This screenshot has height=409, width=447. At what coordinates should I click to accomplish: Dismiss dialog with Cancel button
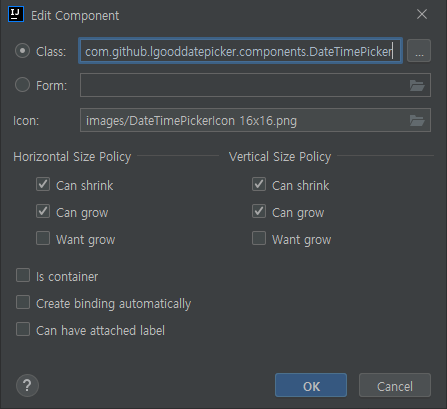coord(395,386)
